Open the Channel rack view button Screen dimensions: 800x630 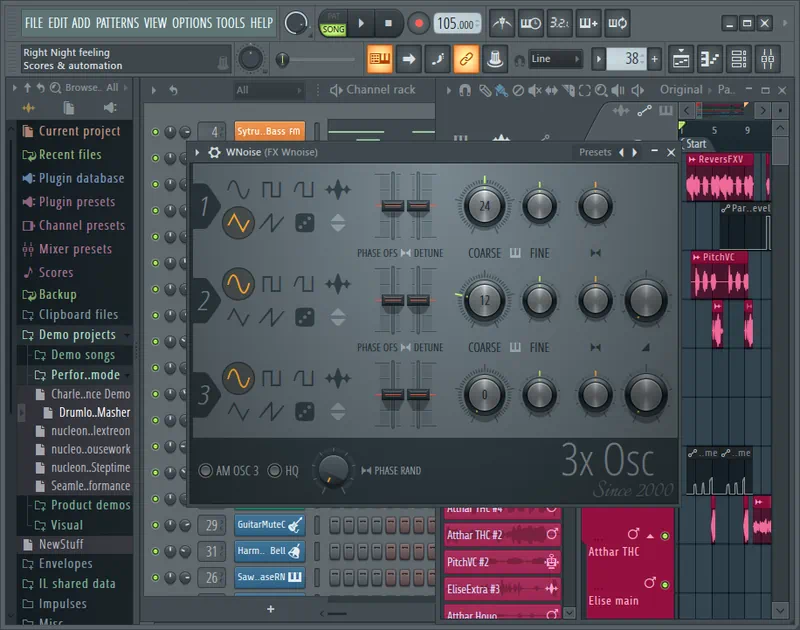(x=739, y=59)
